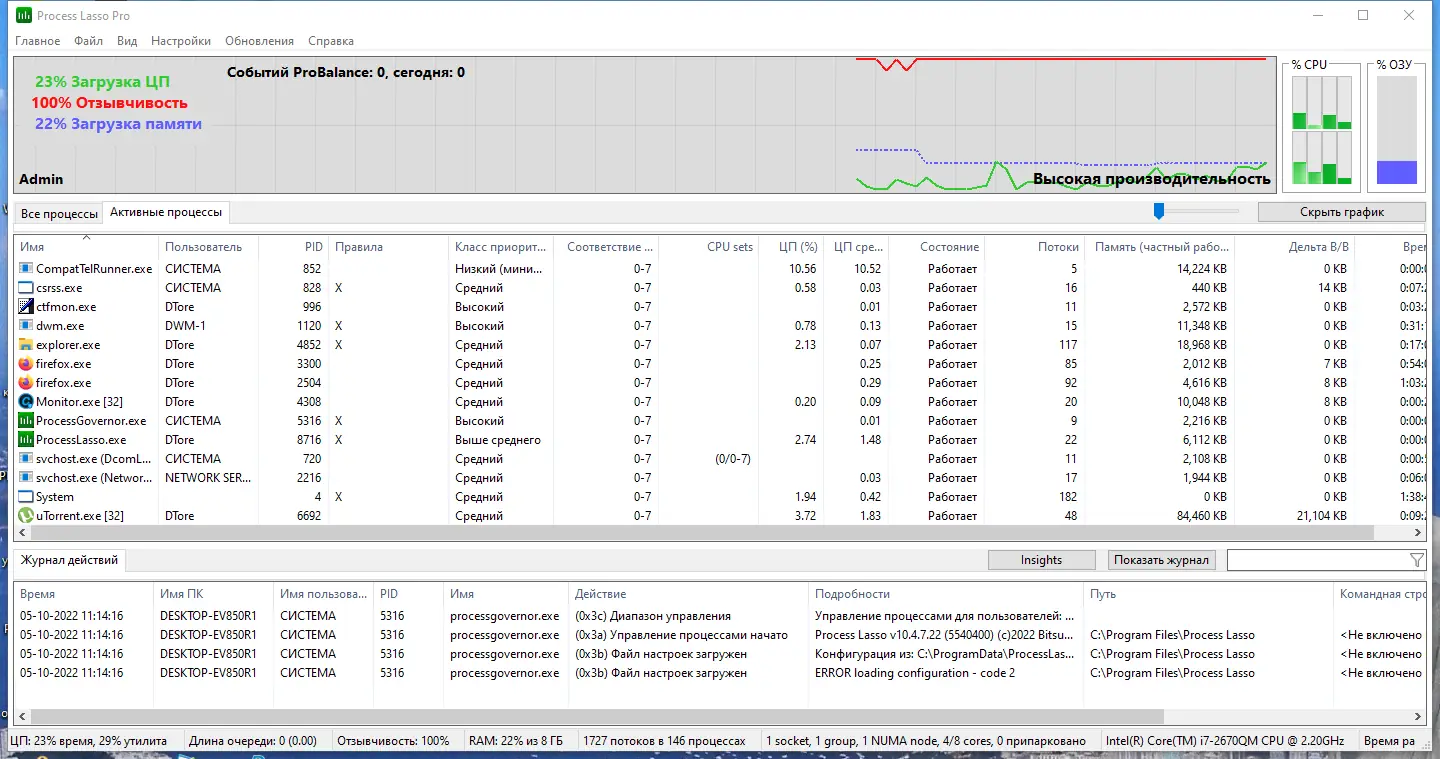
Task: Sort by the Дельта В/В column header
Action: [x=1294, y=247]
